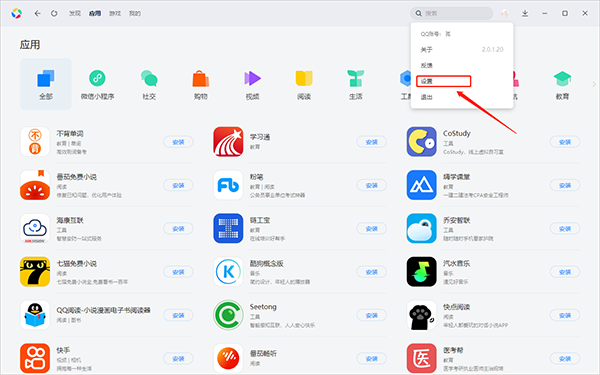Install CoStudy

[x=565, y=142]
